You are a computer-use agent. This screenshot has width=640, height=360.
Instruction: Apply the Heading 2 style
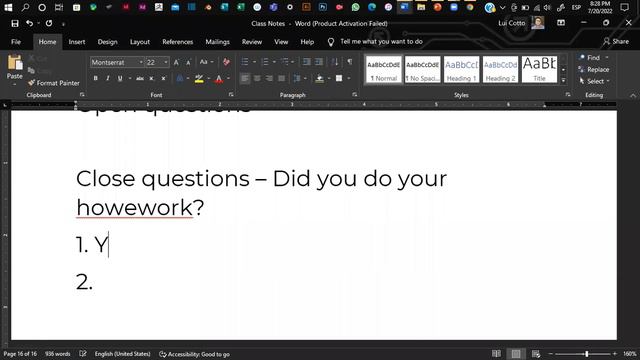coord(500,69)
